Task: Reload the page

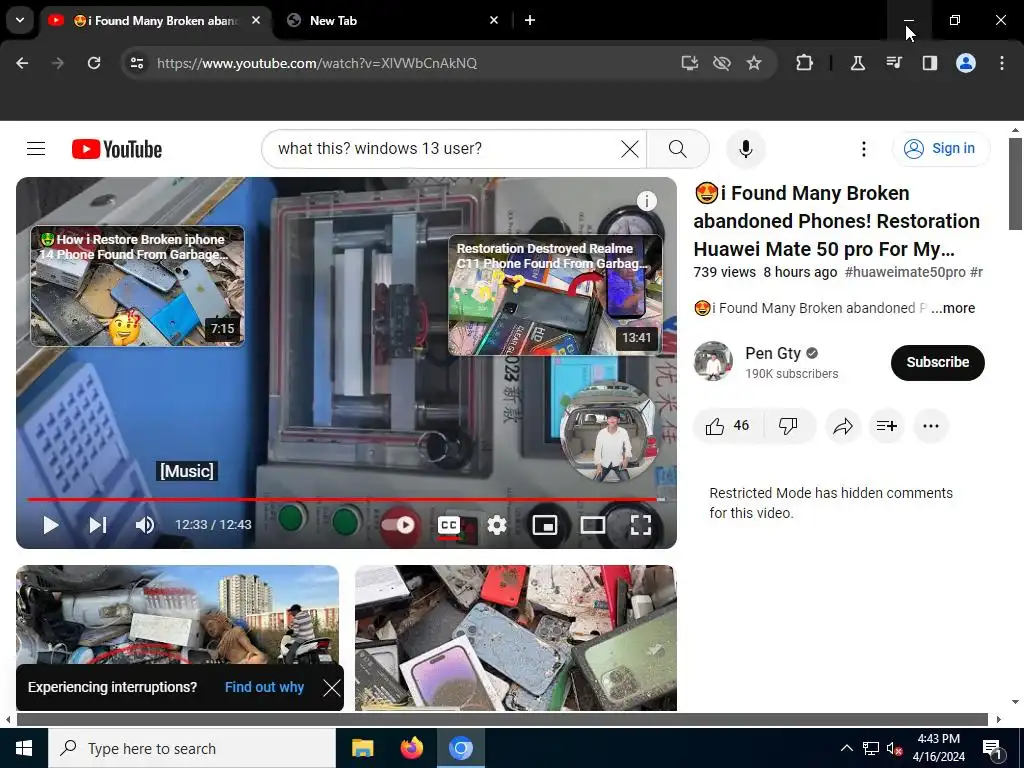Action: (94, 63)
